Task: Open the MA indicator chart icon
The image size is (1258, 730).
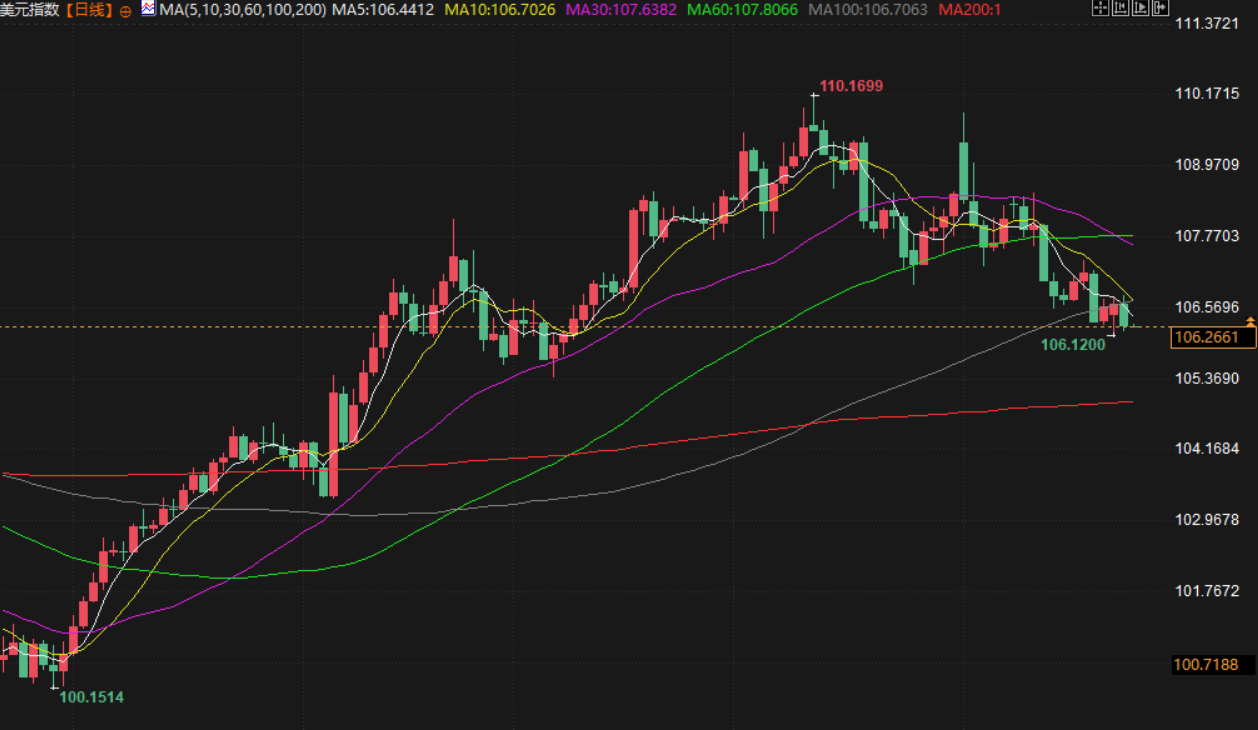Action: click(x=148, y=9)
